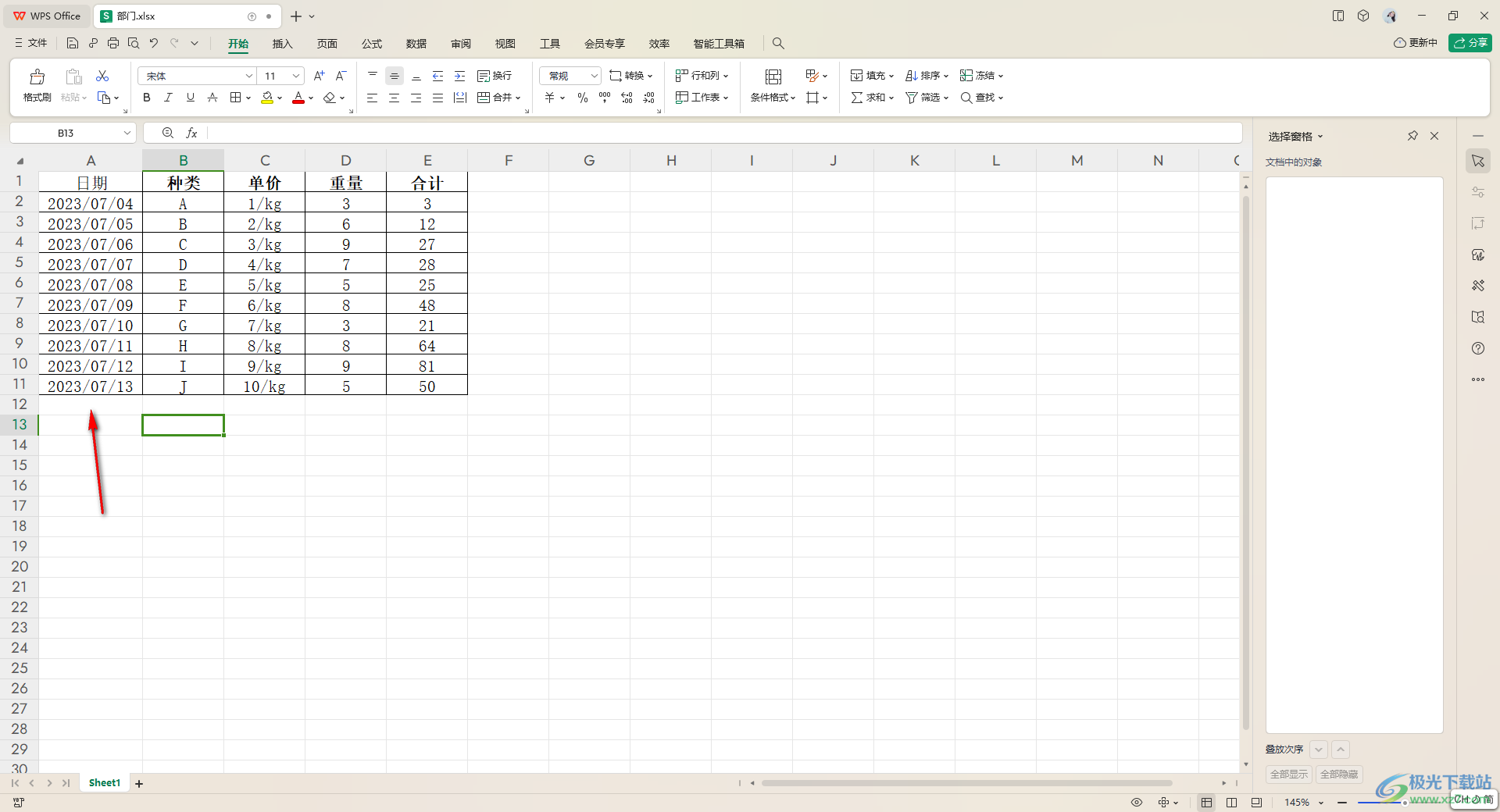Toggle the eye protection icon in status bar
Viewport: 1500px width, 812px height.
tap(1137, 803)
